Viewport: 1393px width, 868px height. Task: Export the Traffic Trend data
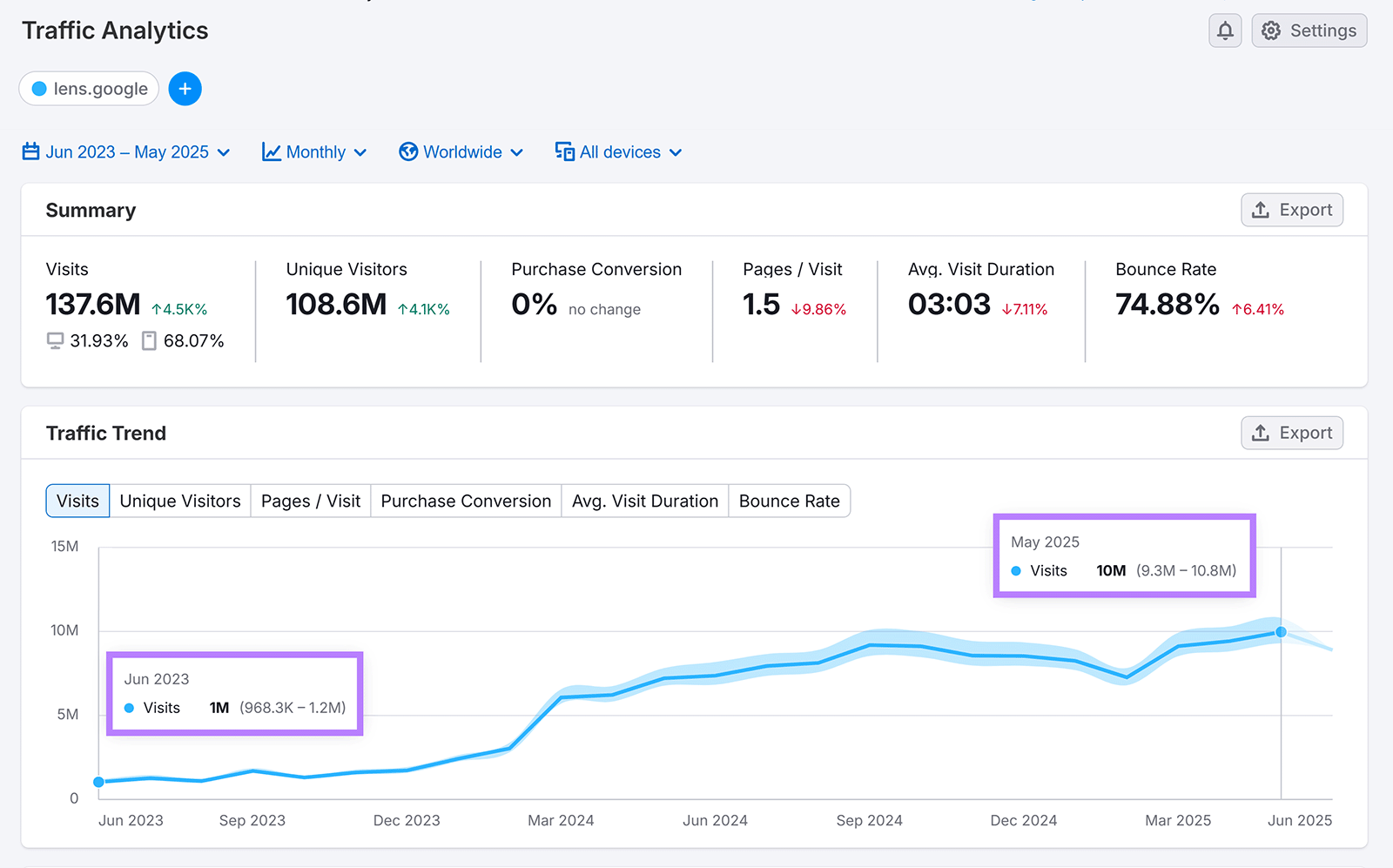coord(1291,433)
